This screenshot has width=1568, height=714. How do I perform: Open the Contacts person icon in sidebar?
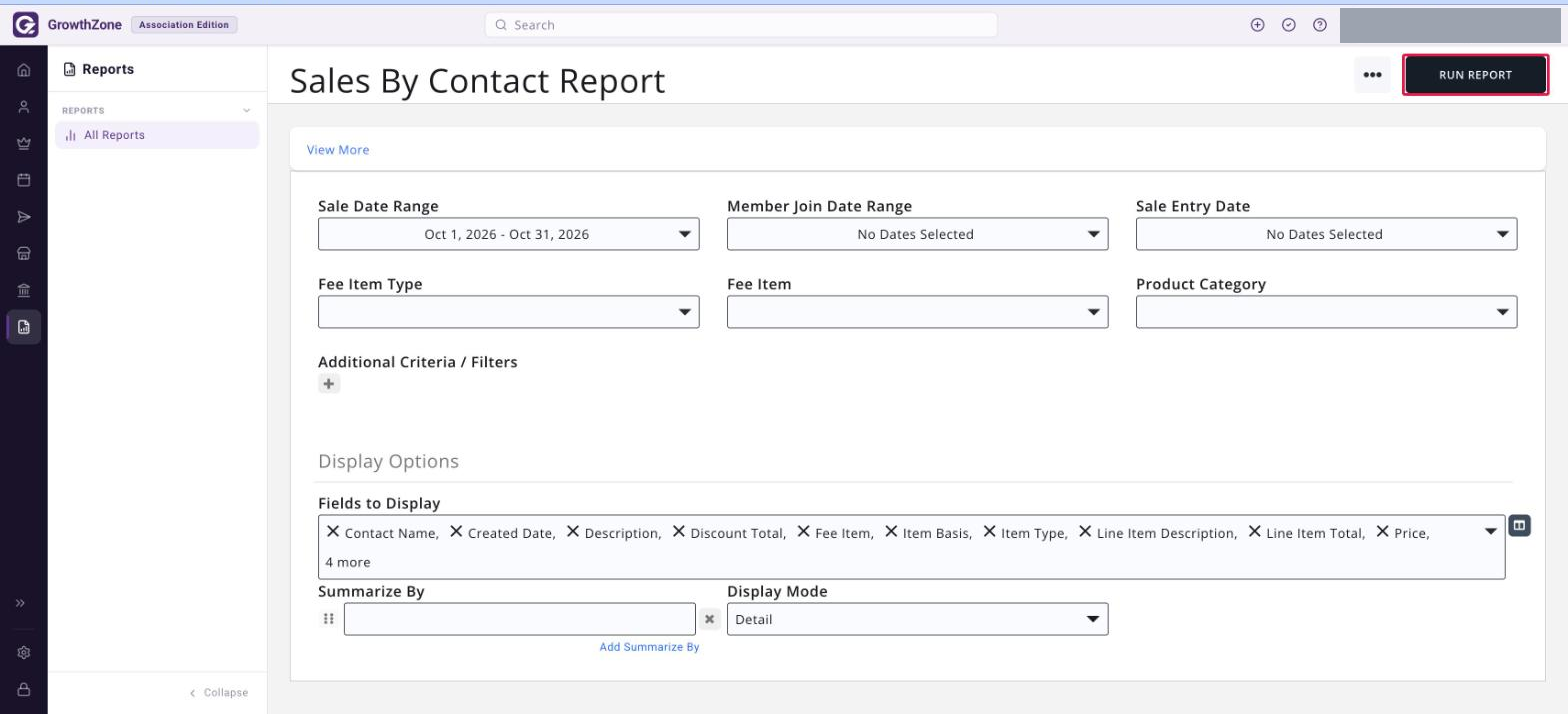(24, 106)
